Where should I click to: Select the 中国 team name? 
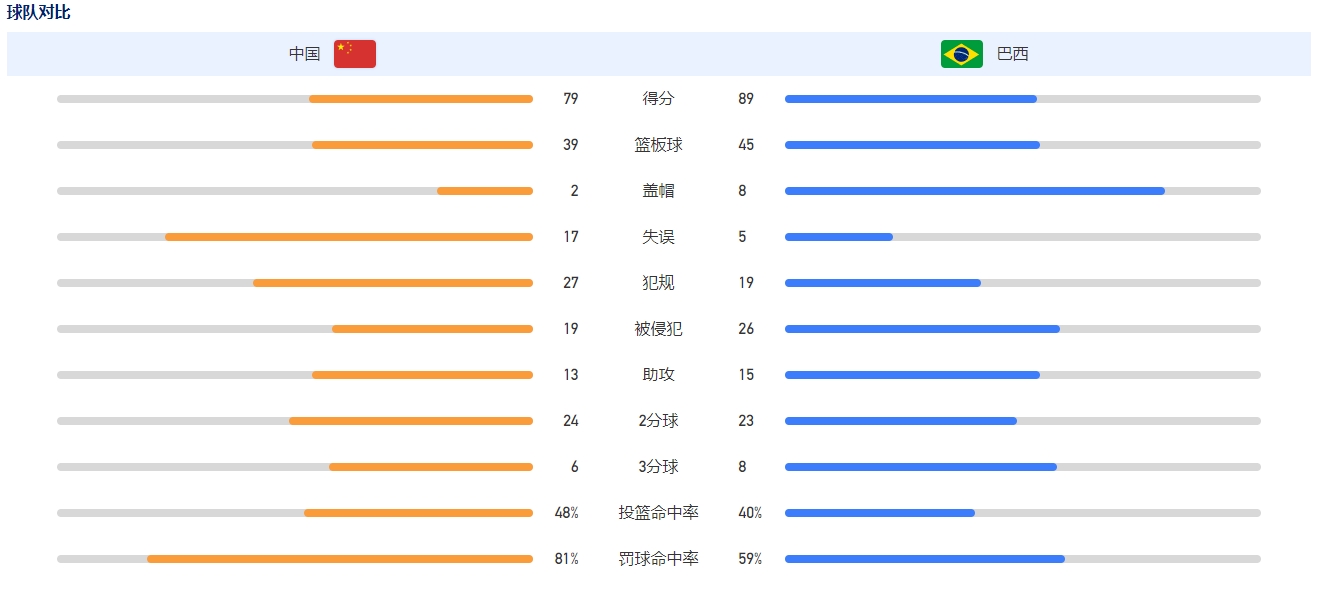coord(305,54)
